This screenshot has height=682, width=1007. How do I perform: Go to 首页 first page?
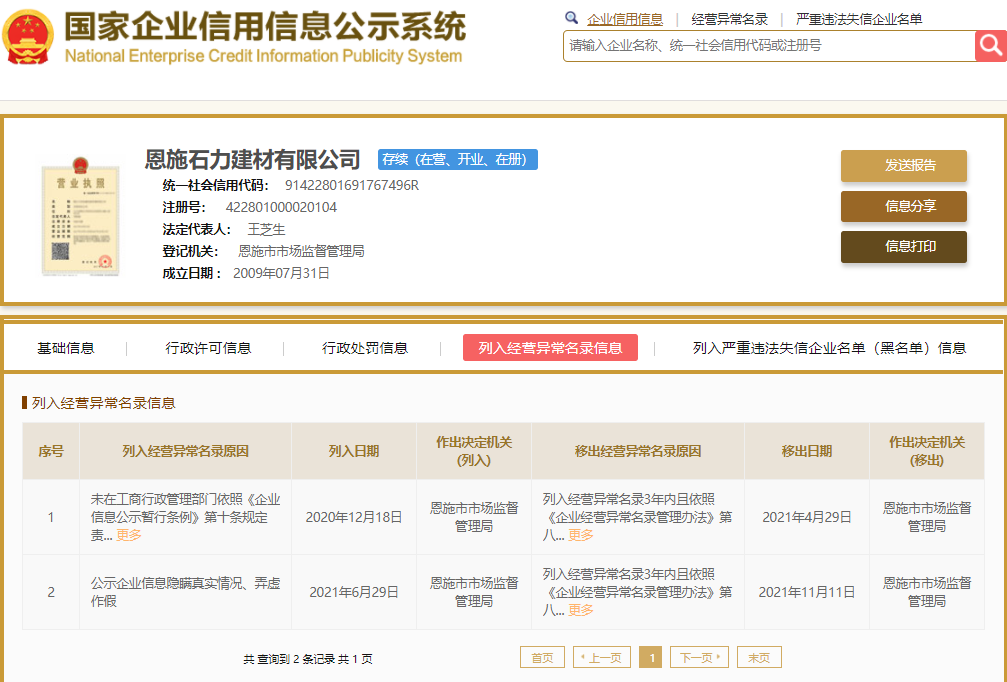coord(542,658)
